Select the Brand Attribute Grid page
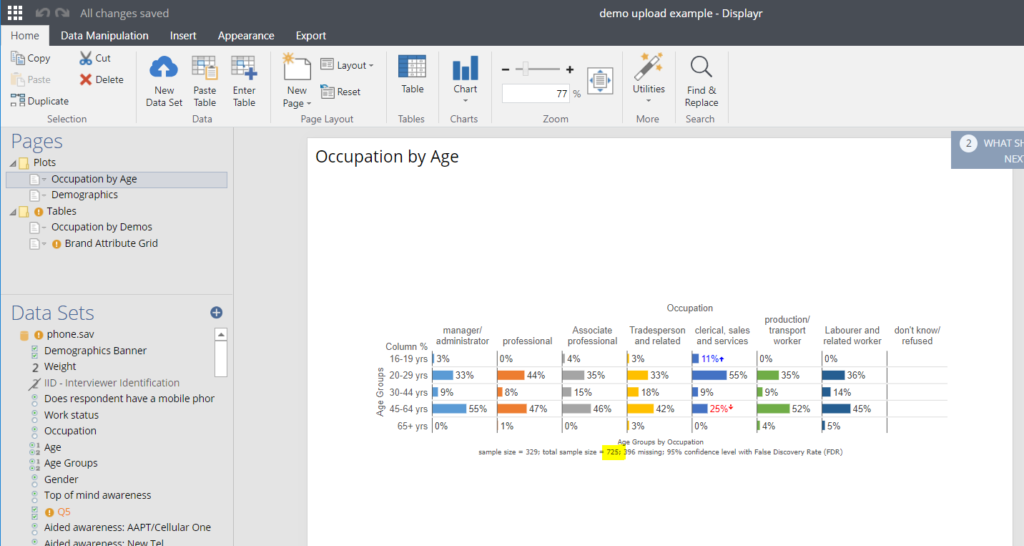This screenshot has width=1024, height=546. pos(111,243)
